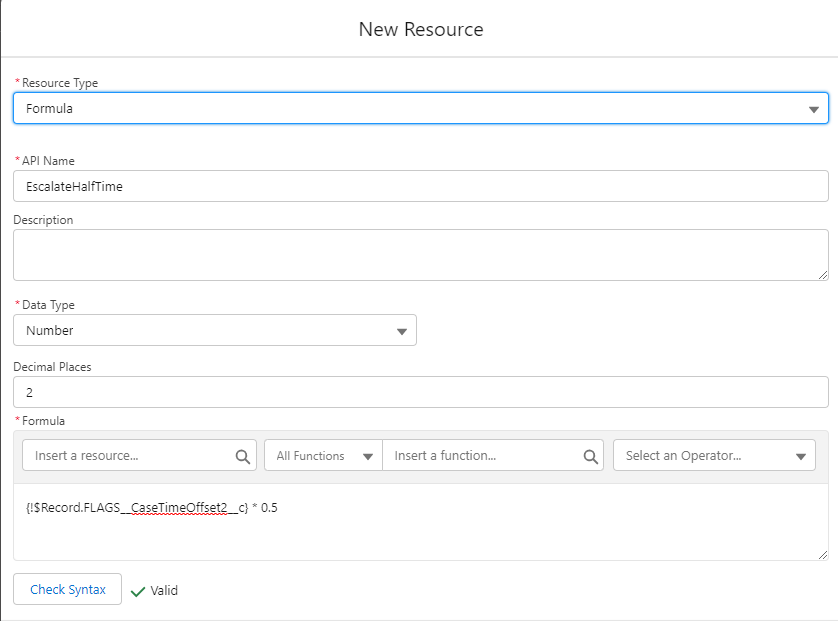This screenshot has height=621, width=838.
Task: Click the Valid status text
Action: (164, 591)
